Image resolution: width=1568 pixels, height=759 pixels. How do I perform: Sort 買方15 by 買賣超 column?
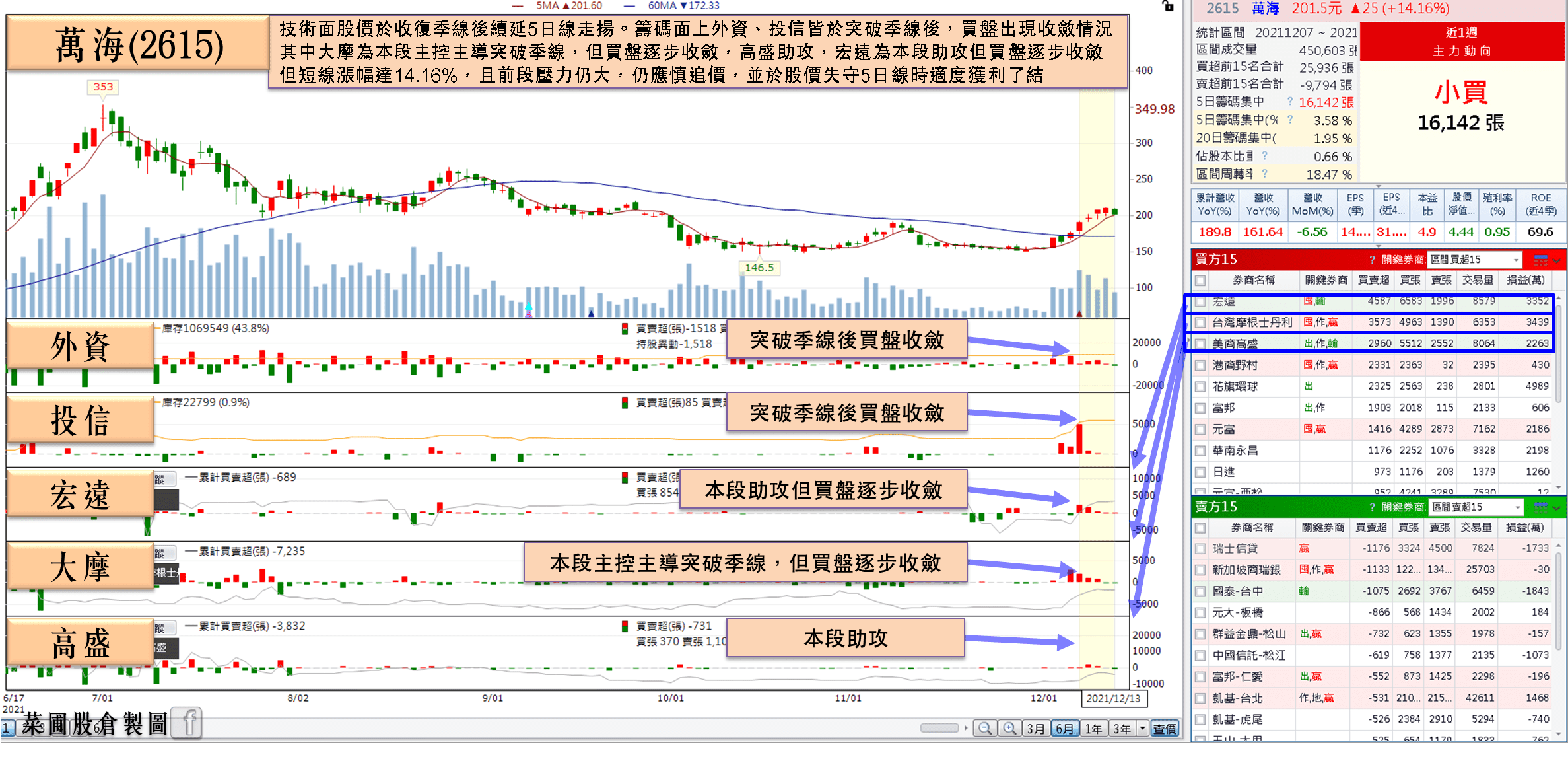(1373, 280)
